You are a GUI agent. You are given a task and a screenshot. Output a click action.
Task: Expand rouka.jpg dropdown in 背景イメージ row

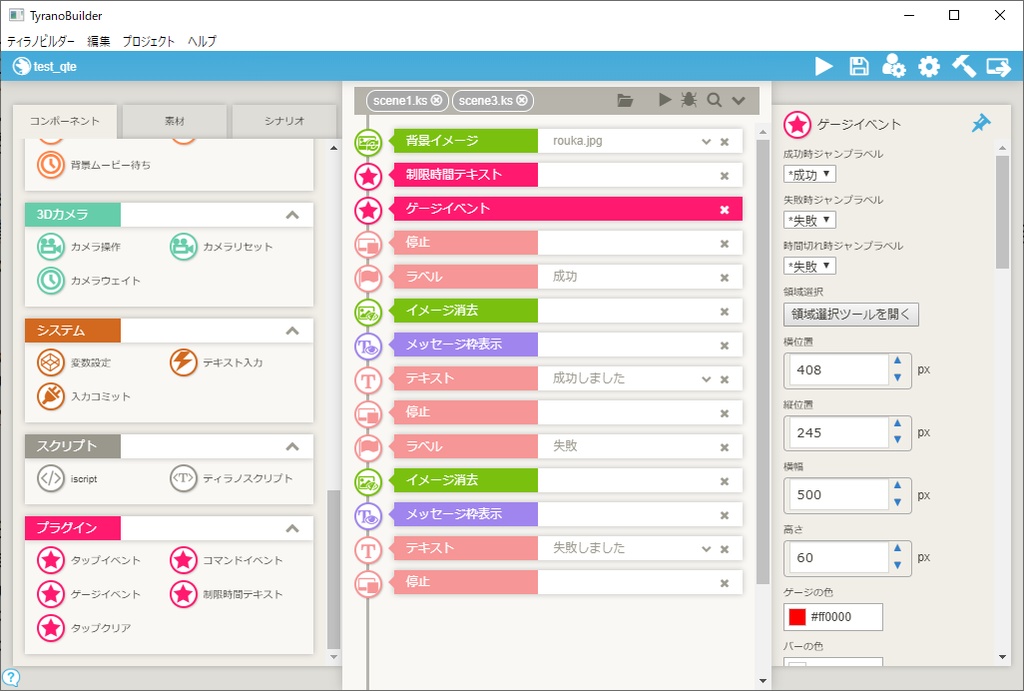pos(706,142)
